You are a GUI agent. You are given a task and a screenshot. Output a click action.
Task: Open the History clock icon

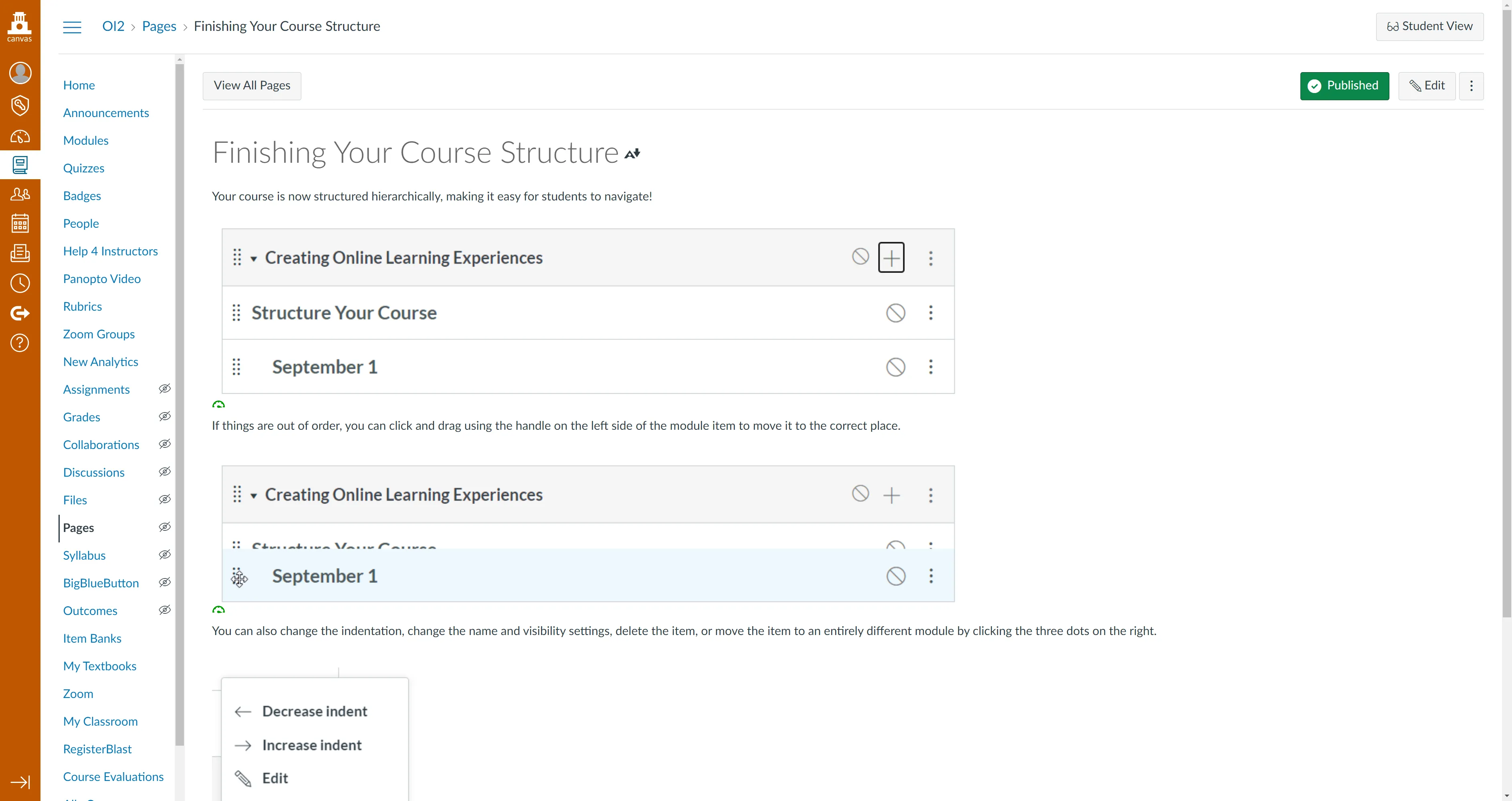20,283
